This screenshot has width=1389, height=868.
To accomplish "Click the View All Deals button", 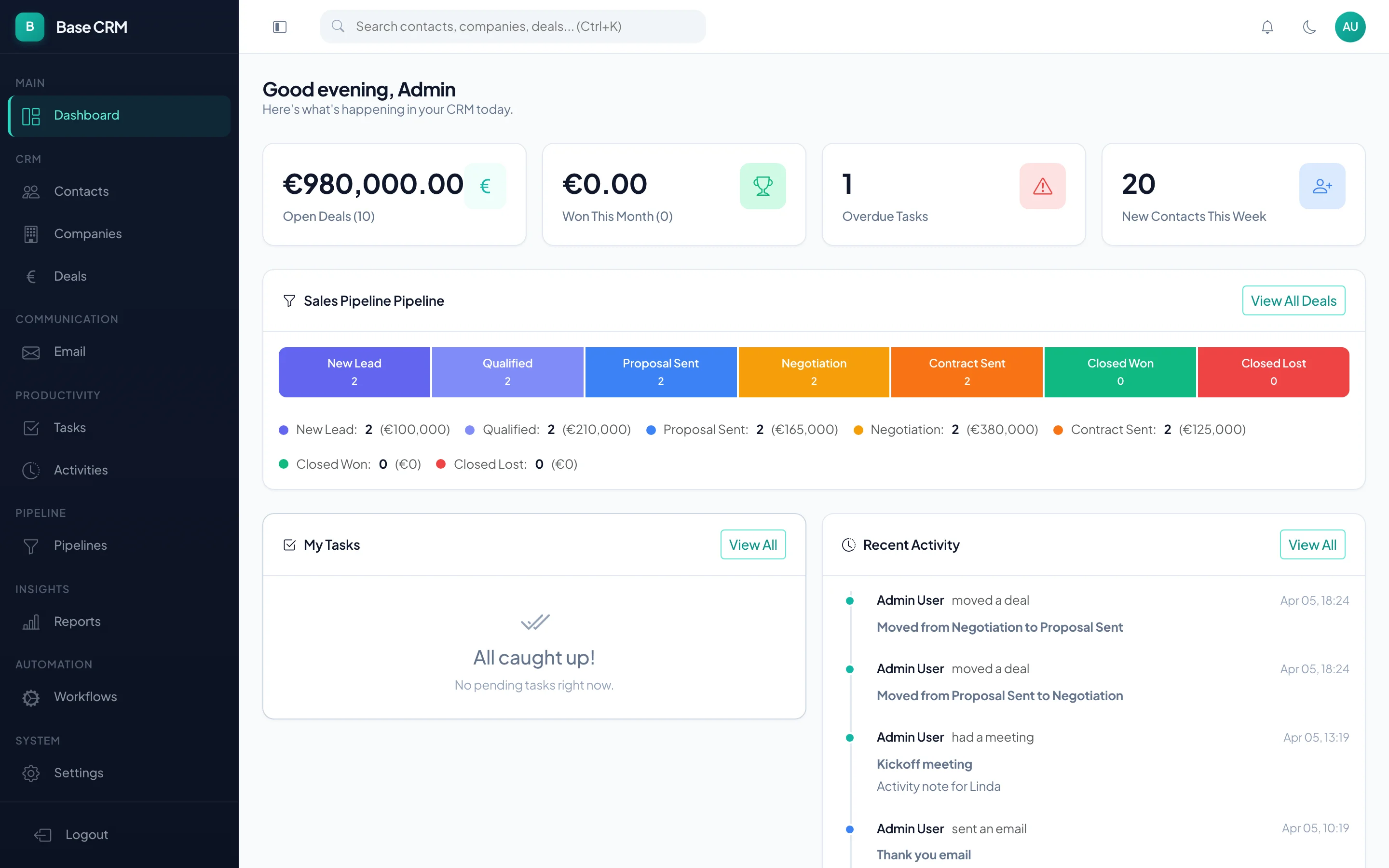I will [x=1293, y=300].
